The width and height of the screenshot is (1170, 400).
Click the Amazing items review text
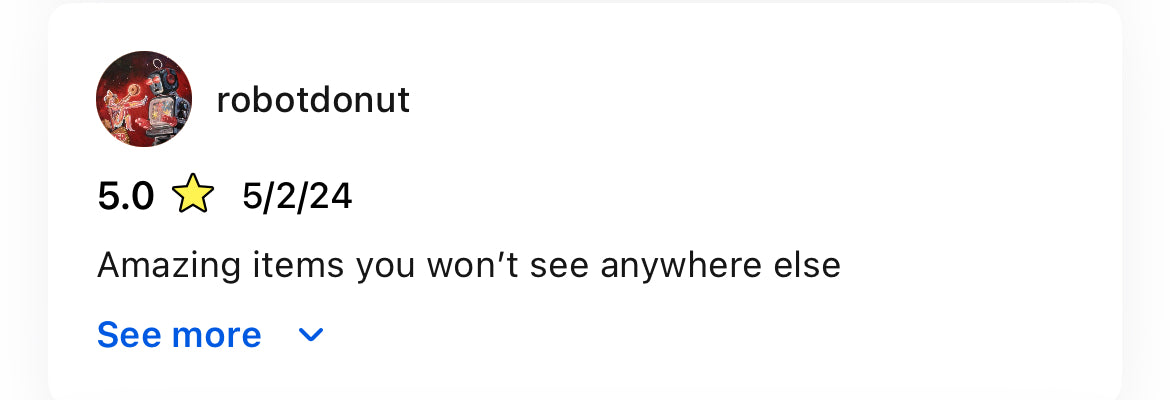(468, 265)
